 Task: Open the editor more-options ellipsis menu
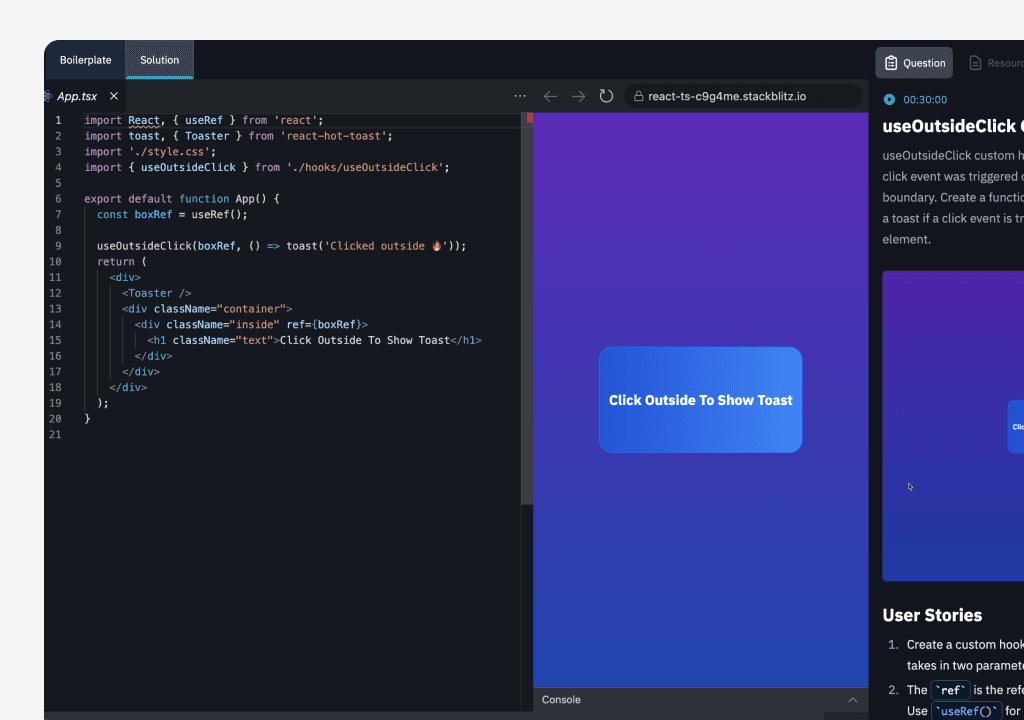[519, 95]
